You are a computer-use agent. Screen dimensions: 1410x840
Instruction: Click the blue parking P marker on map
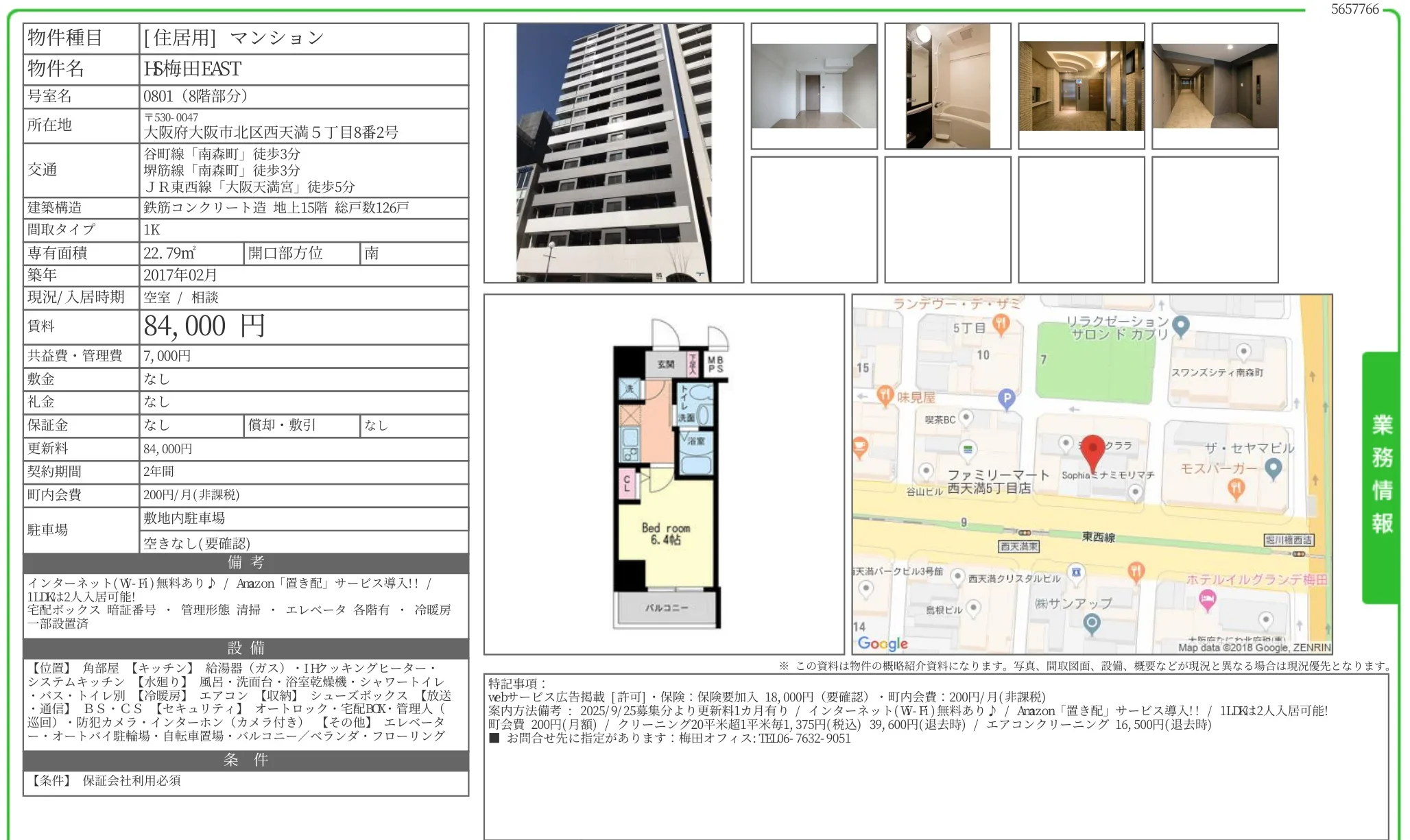1006,398
